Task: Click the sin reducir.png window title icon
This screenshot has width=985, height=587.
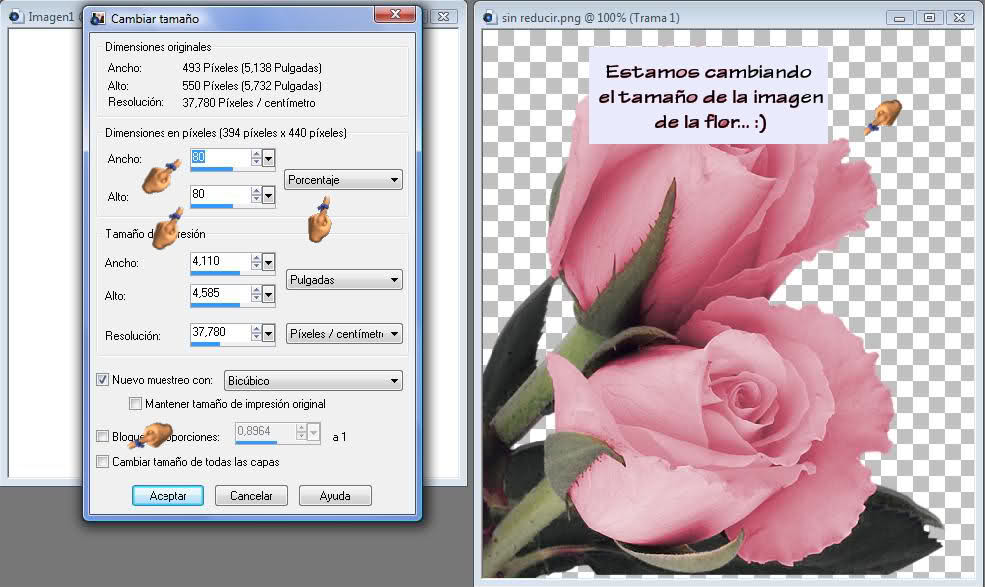Action: pos(489,18)
